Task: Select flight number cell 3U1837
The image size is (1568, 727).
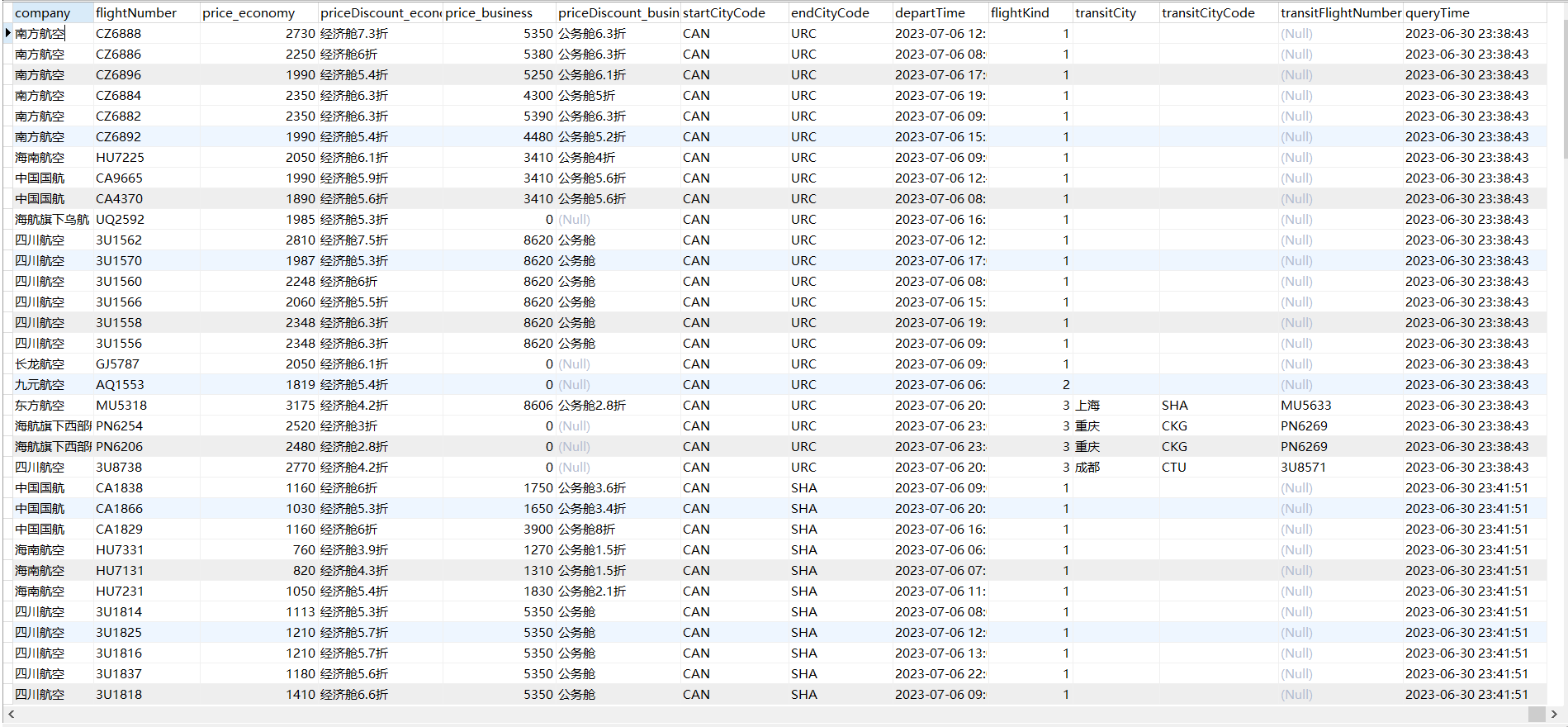Action: pyautogui.click(x=146, y=673)
